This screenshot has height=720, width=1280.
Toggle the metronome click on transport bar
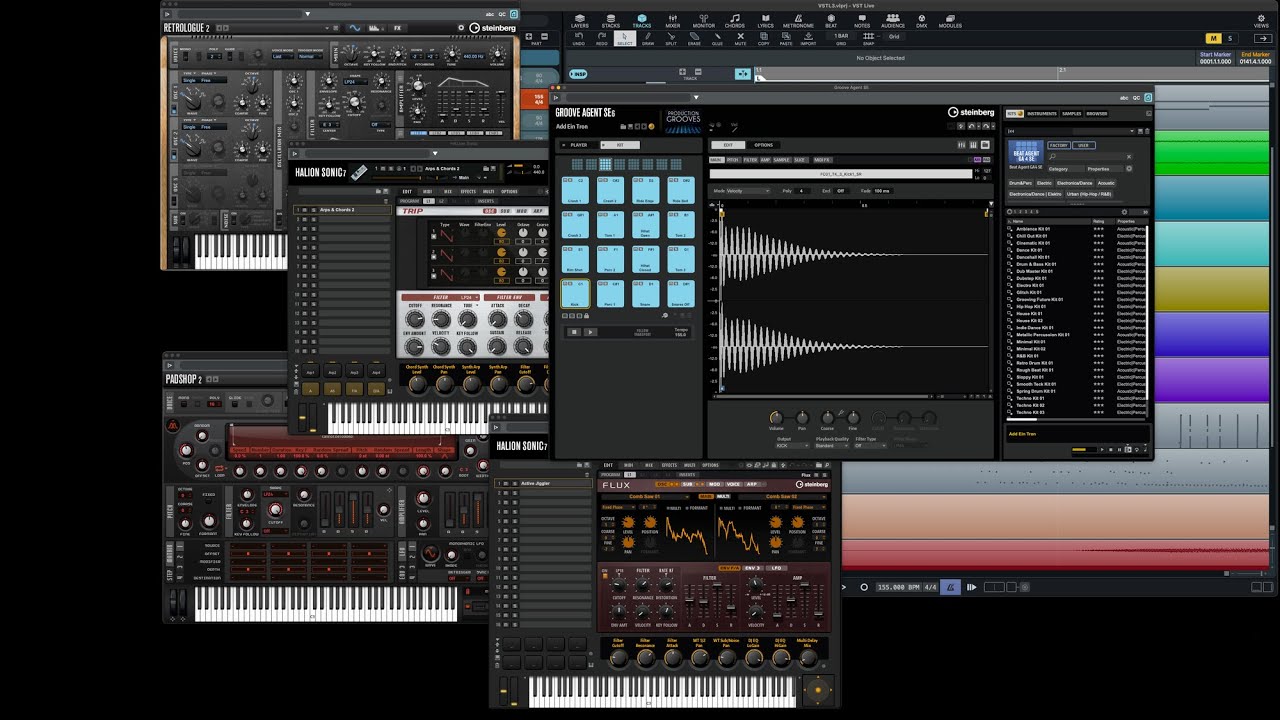pyautogui.click(x=950, y=587)
